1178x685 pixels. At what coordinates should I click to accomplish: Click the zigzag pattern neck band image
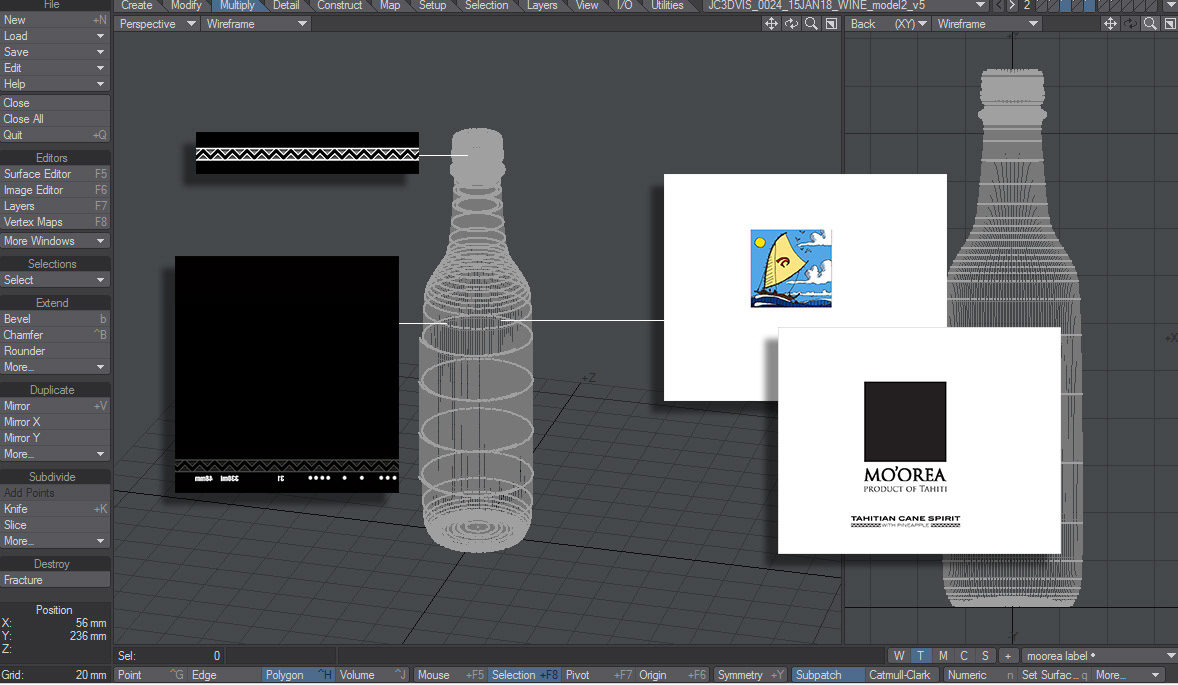[307, 153]
